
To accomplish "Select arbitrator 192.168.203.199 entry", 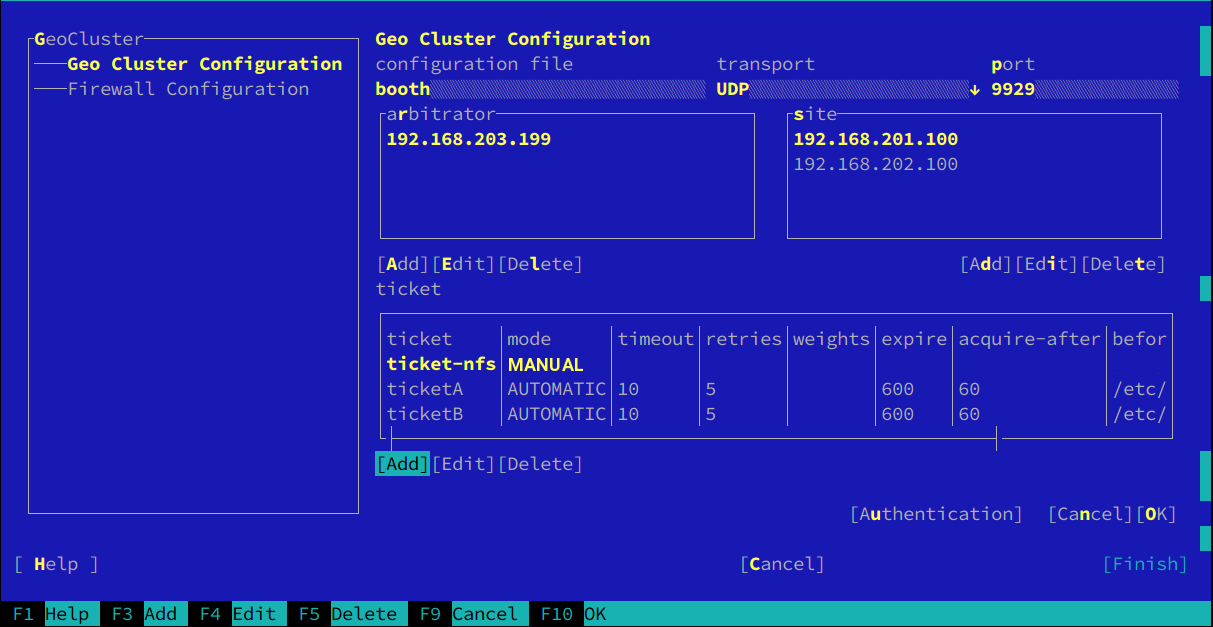I will 468,139.
